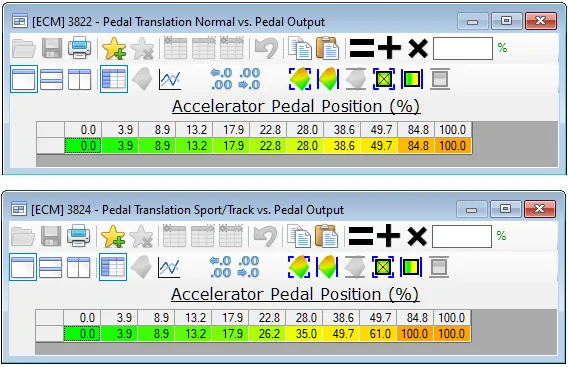Click the boxed X color icon in 3822 window
This screenshot has height=367, width=568.
tap(384, 79)
